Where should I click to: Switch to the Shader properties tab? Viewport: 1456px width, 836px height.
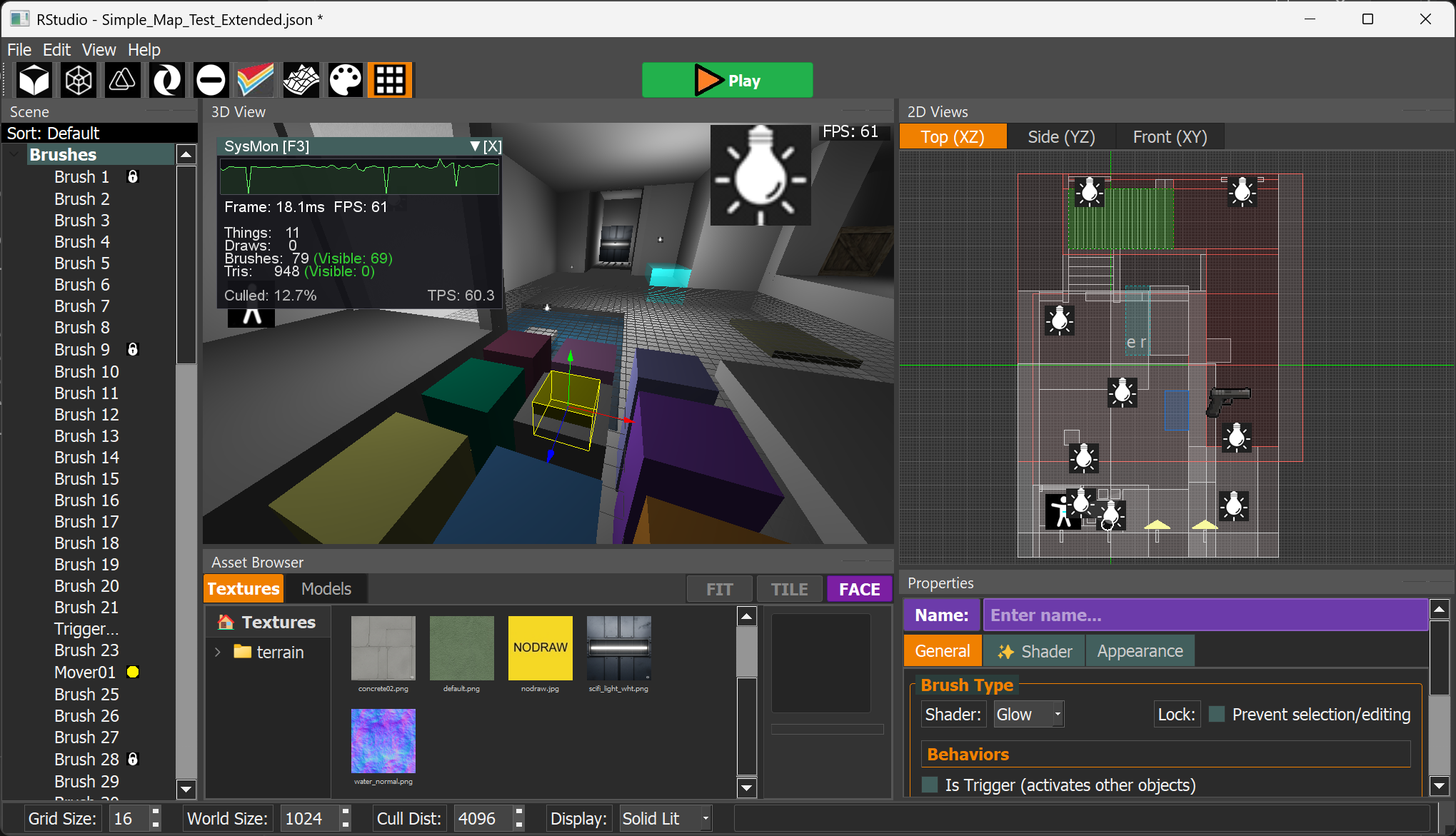pyautogui.click(x=1033, y=650)
